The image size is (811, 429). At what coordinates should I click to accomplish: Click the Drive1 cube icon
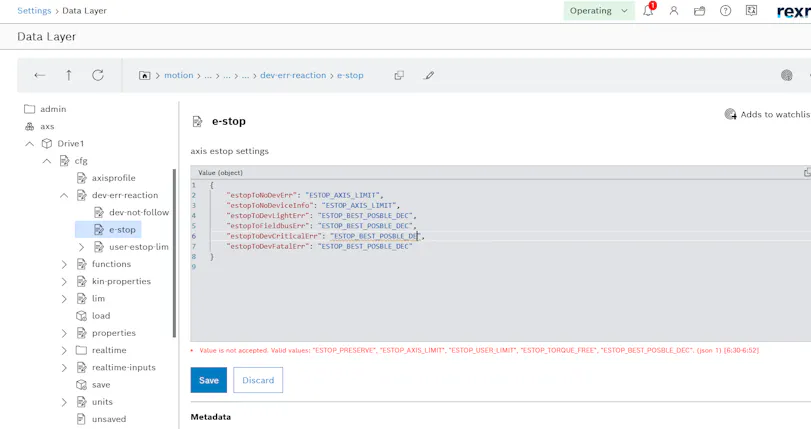pyautogui.click(x=47, y=143)
